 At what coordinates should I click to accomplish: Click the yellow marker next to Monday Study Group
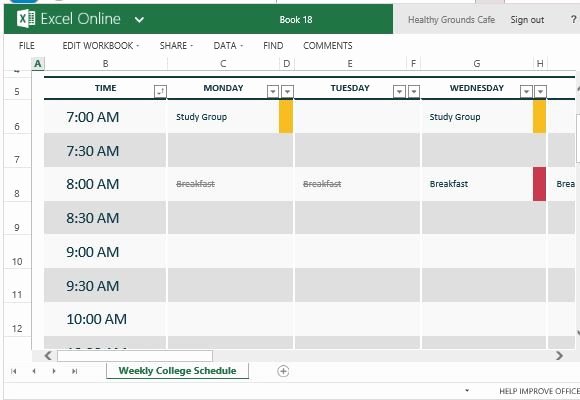286,117
